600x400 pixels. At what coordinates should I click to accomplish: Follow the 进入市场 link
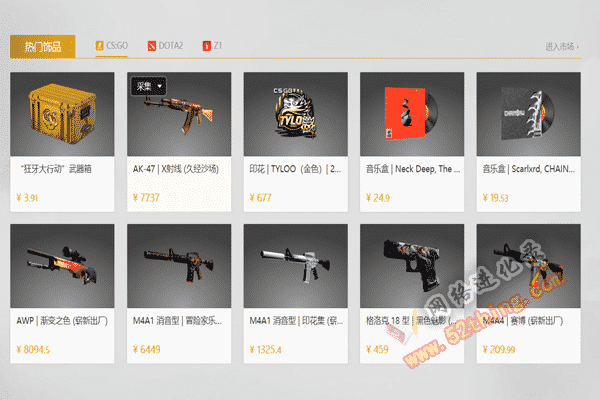coord(560,47)
